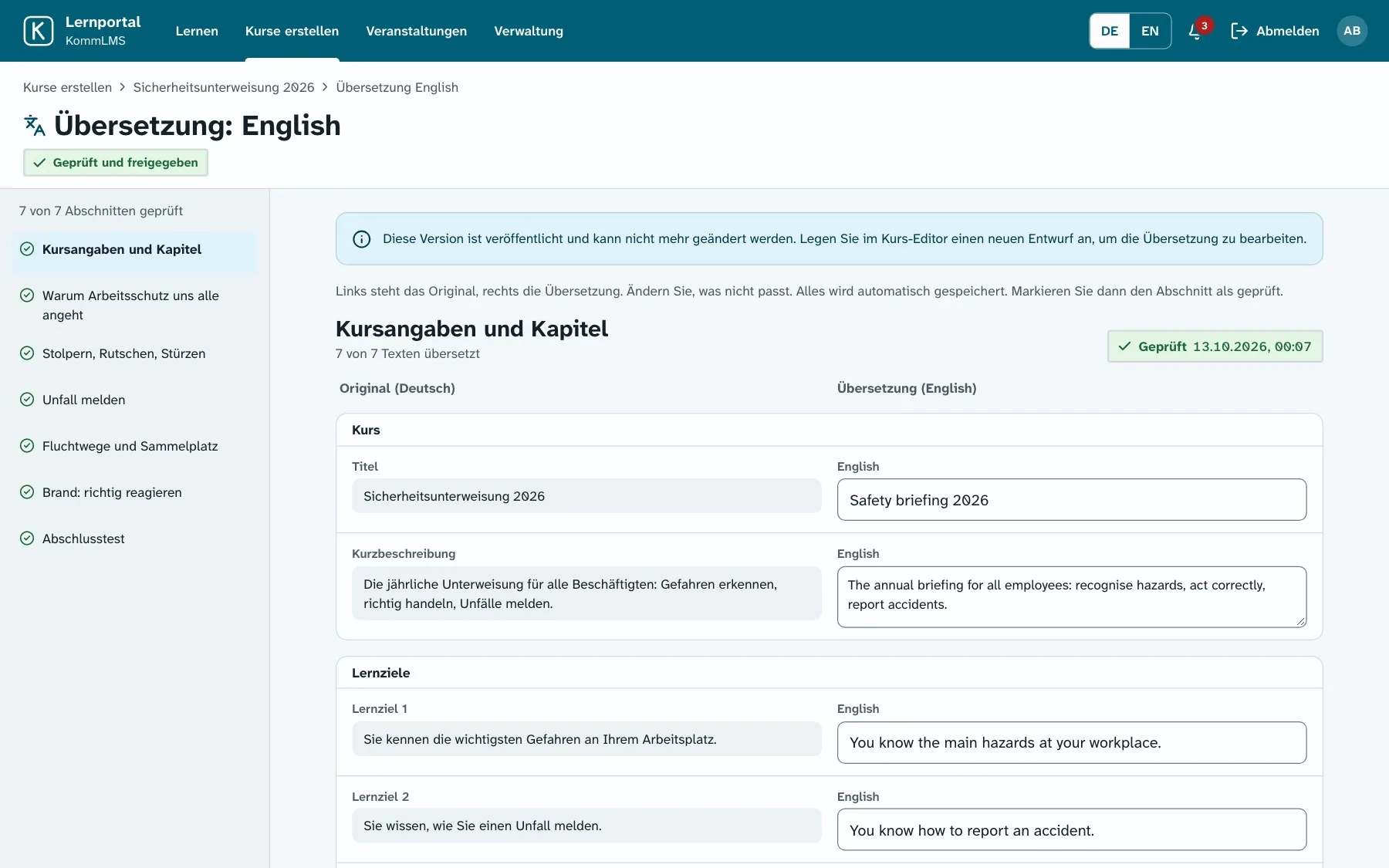Click the AB user avatar
The width and height of the screenshot is (1389, 868).
[1351, 31]
